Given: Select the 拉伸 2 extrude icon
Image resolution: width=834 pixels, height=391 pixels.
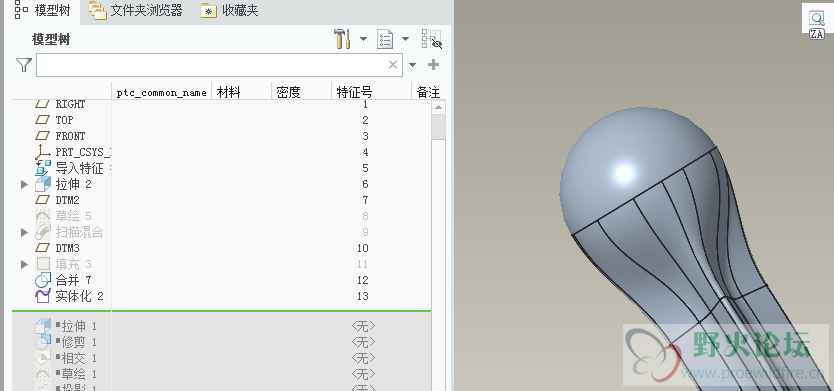Looking at the screenshot, I should [x=43, y=185].
